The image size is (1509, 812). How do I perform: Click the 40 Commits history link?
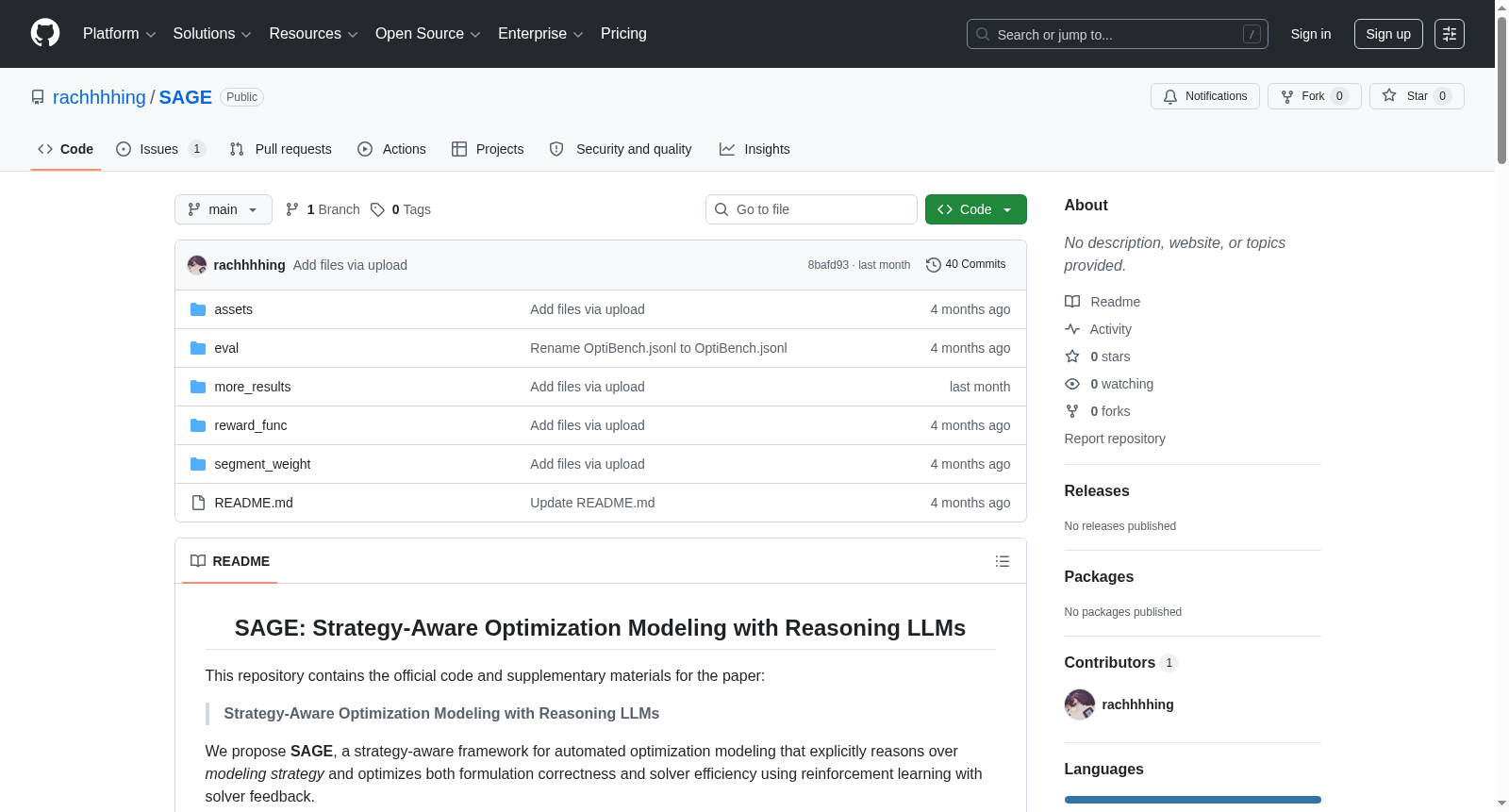[x=966, y=264]
